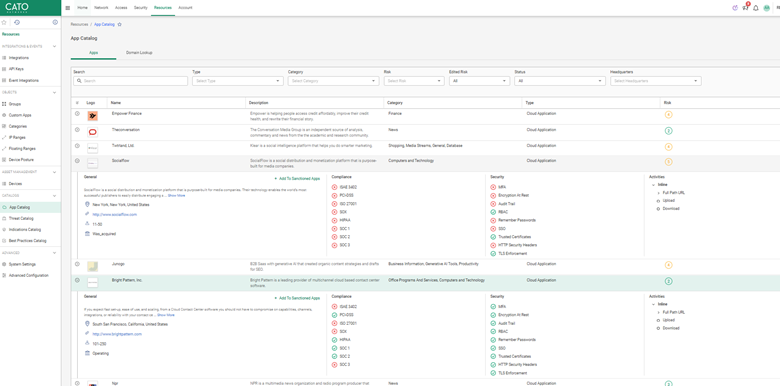
Task: Open the Risk filter dropdown
Action: click(x=414, y=81)
